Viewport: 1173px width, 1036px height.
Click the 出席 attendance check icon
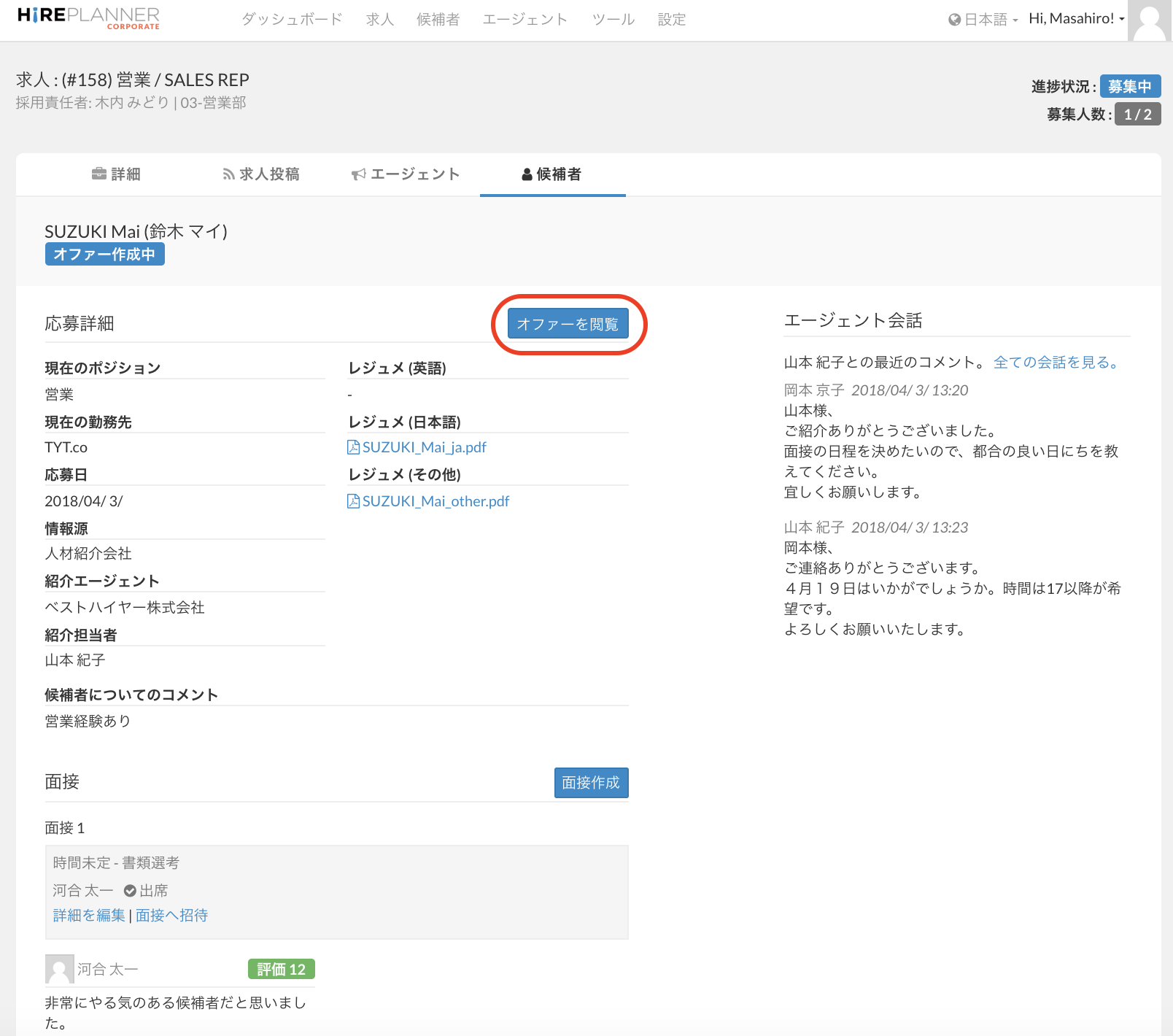click(130, 890)
